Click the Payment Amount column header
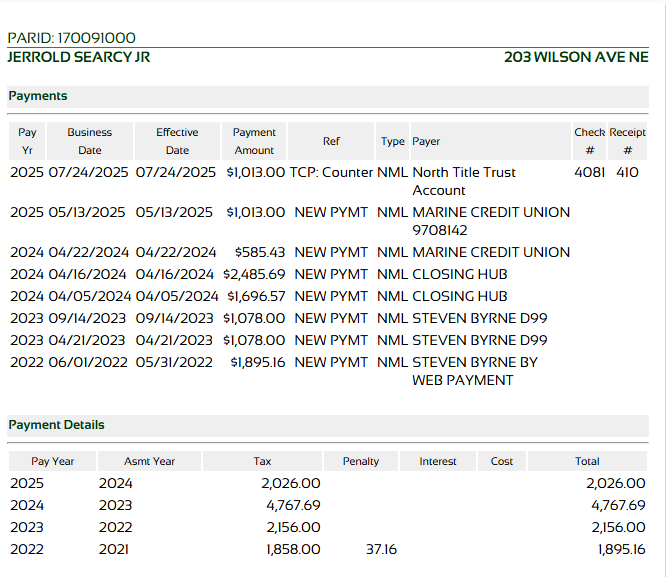 pyautogui.click(x=254, y=141)
